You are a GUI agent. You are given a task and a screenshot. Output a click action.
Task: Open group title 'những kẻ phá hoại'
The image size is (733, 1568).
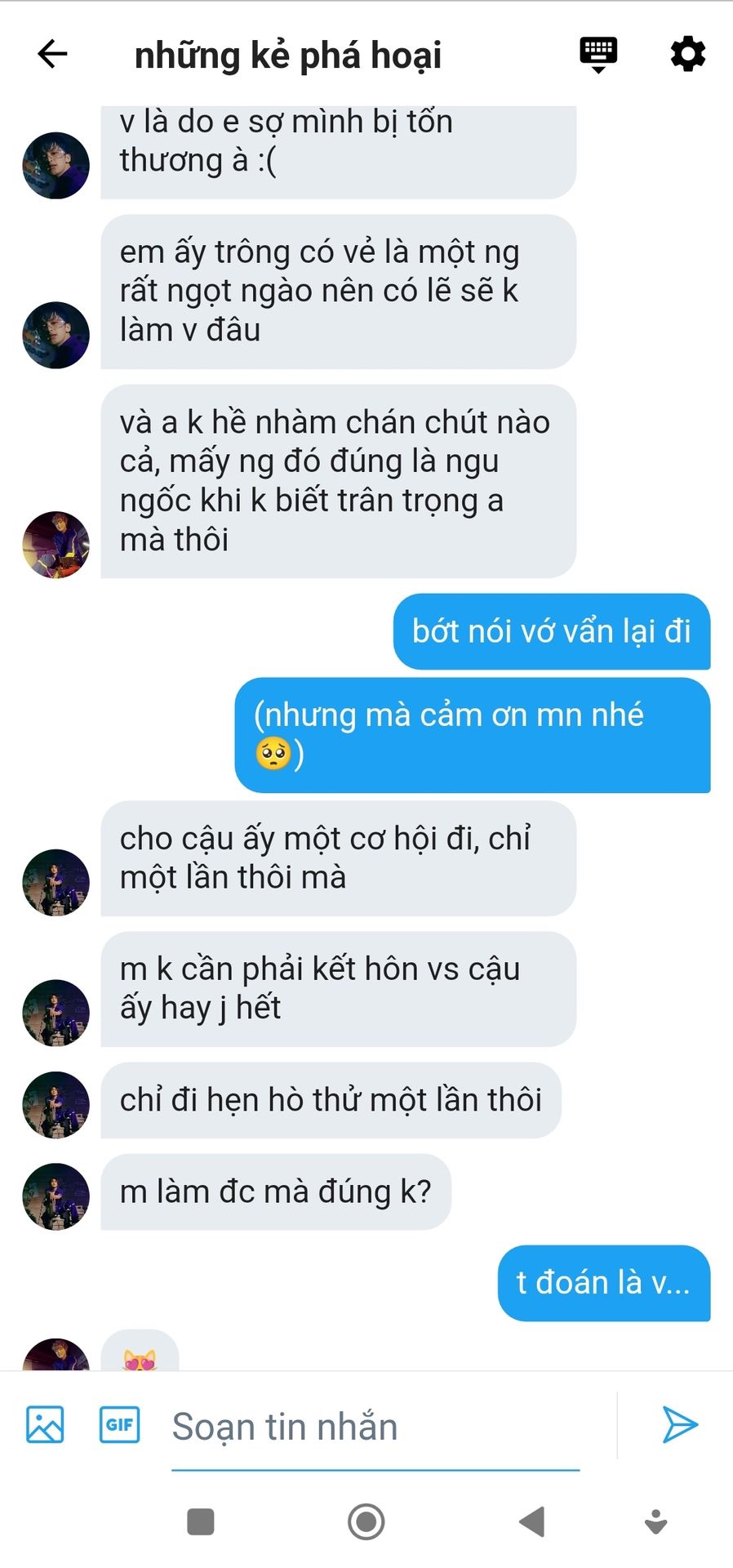288,56
